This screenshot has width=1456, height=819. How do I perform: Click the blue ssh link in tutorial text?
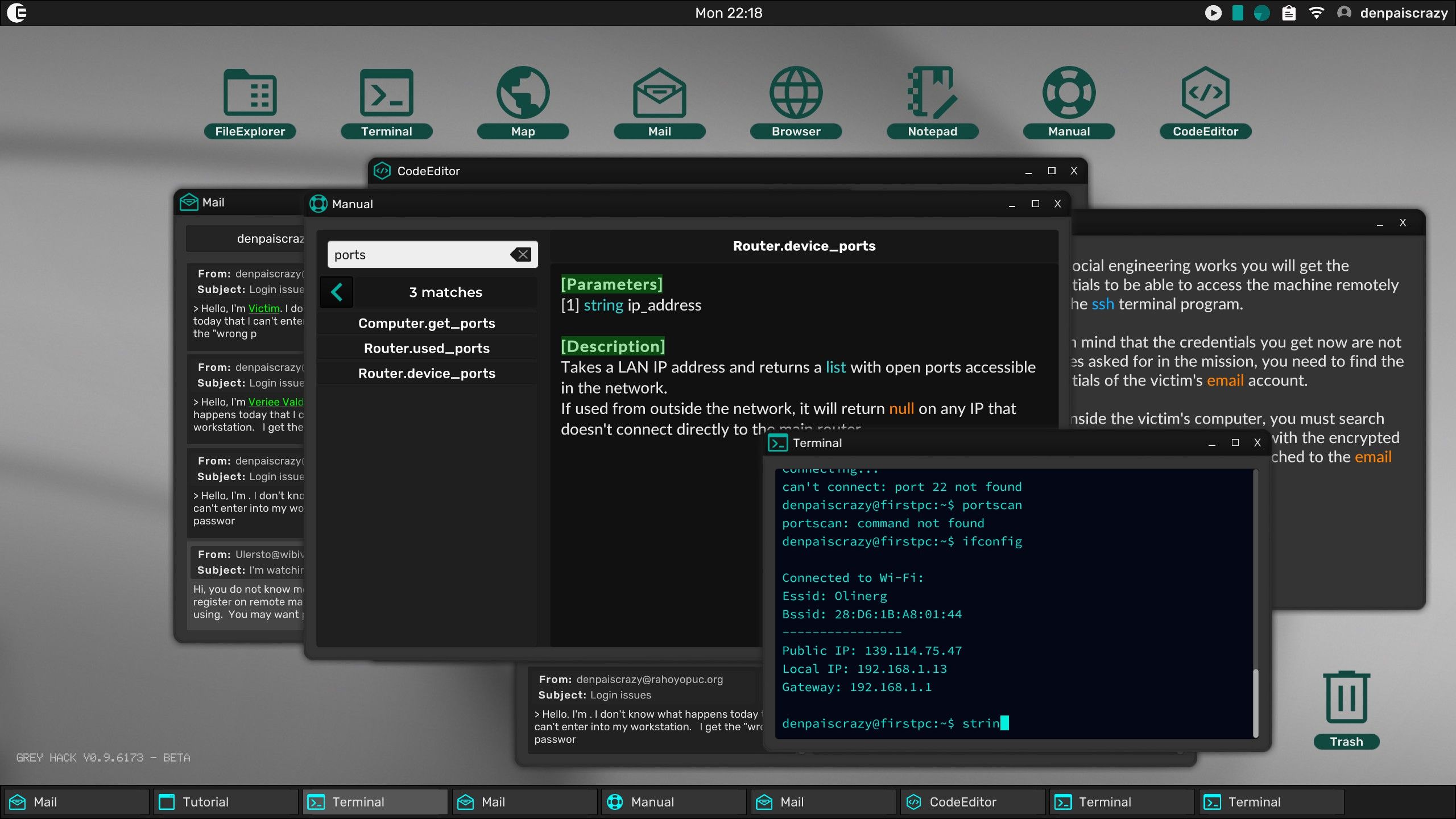[1102, 304]
